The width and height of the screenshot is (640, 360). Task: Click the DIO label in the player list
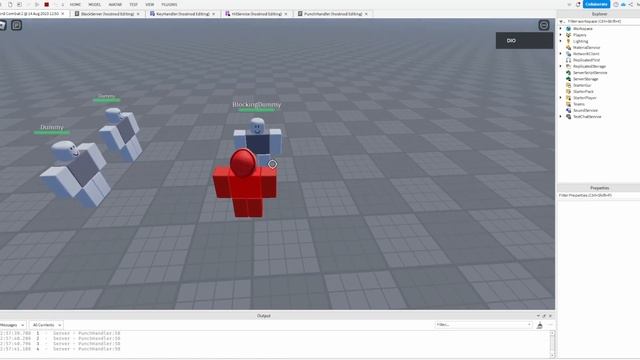tap(511, 41)
